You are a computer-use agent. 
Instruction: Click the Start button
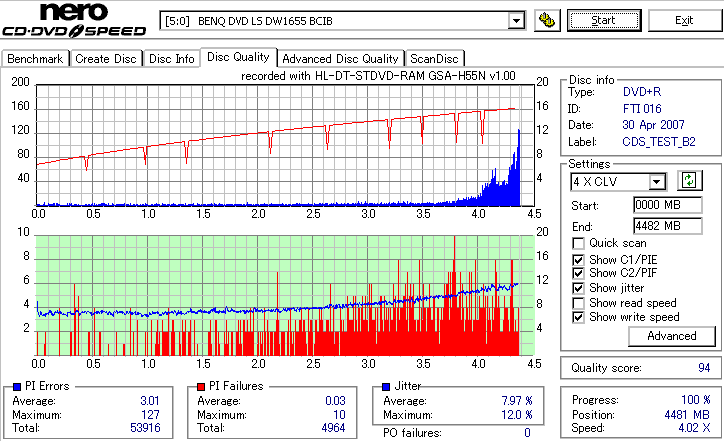tap(604, 20)
